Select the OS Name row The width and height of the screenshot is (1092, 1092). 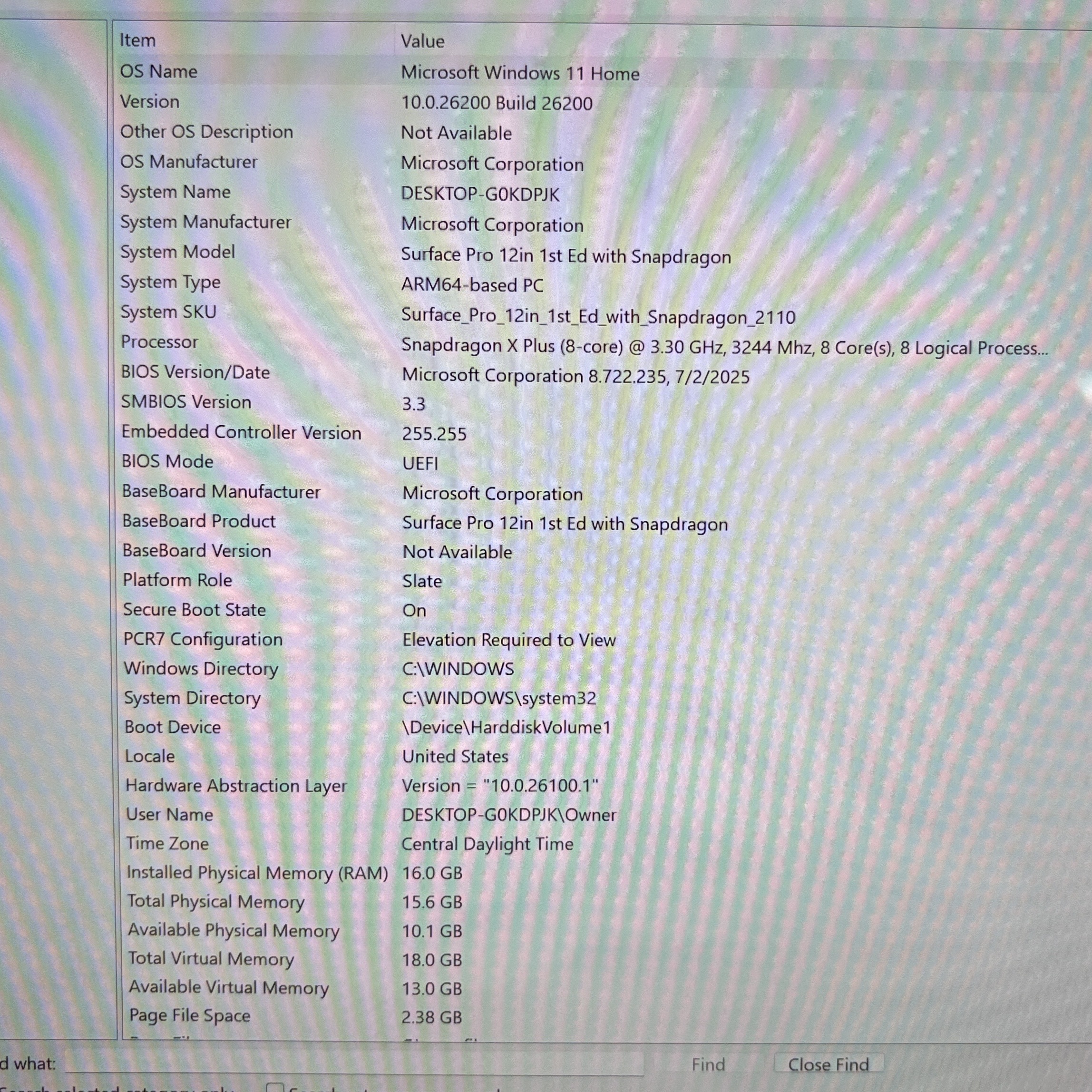[588, 72]
